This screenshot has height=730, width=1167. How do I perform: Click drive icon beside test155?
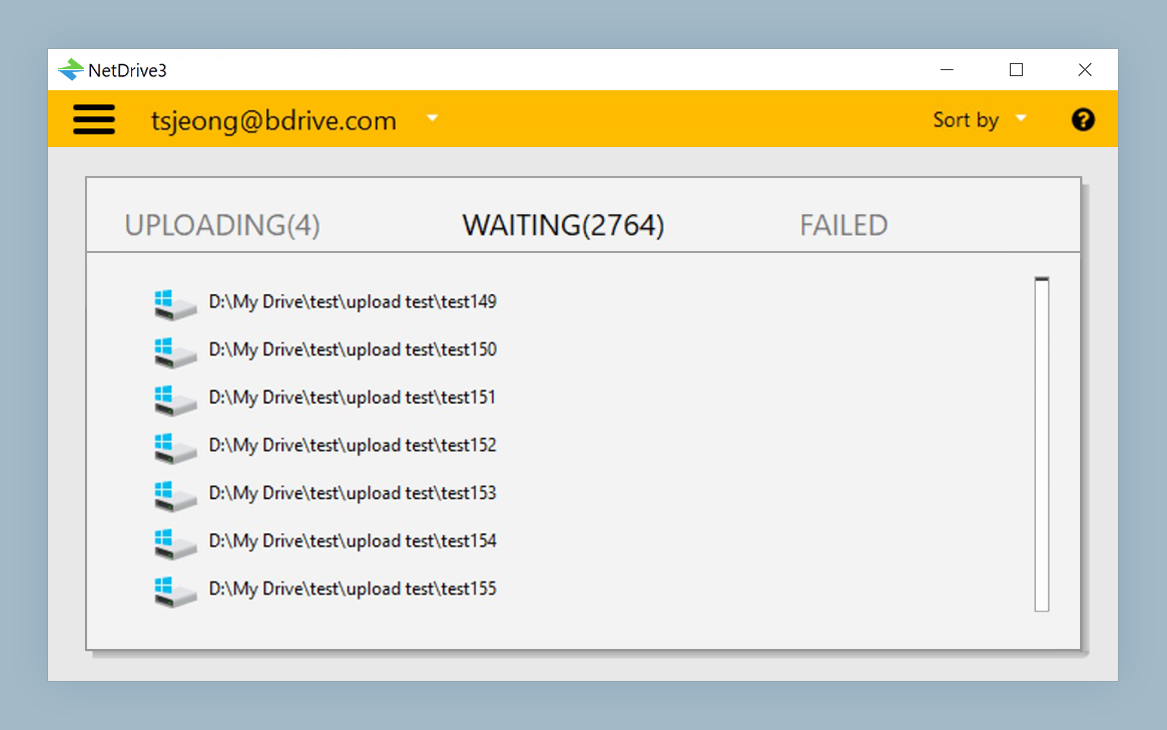(x=175, y=591)
